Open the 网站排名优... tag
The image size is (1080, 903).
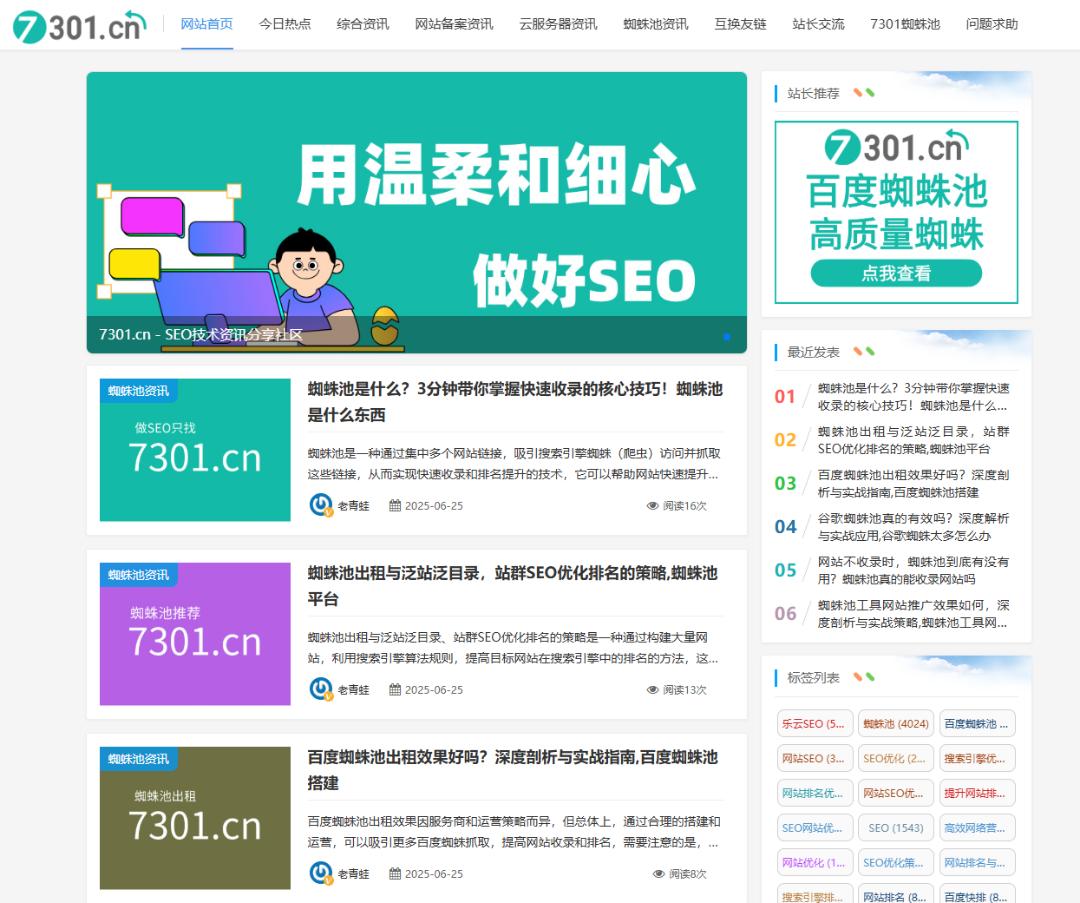click(x=814, y=793)
